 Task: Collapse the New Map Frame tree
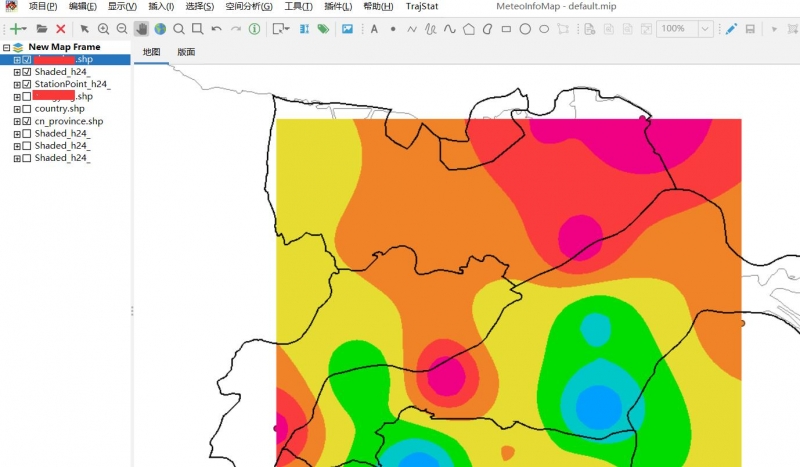pos(6,47)
